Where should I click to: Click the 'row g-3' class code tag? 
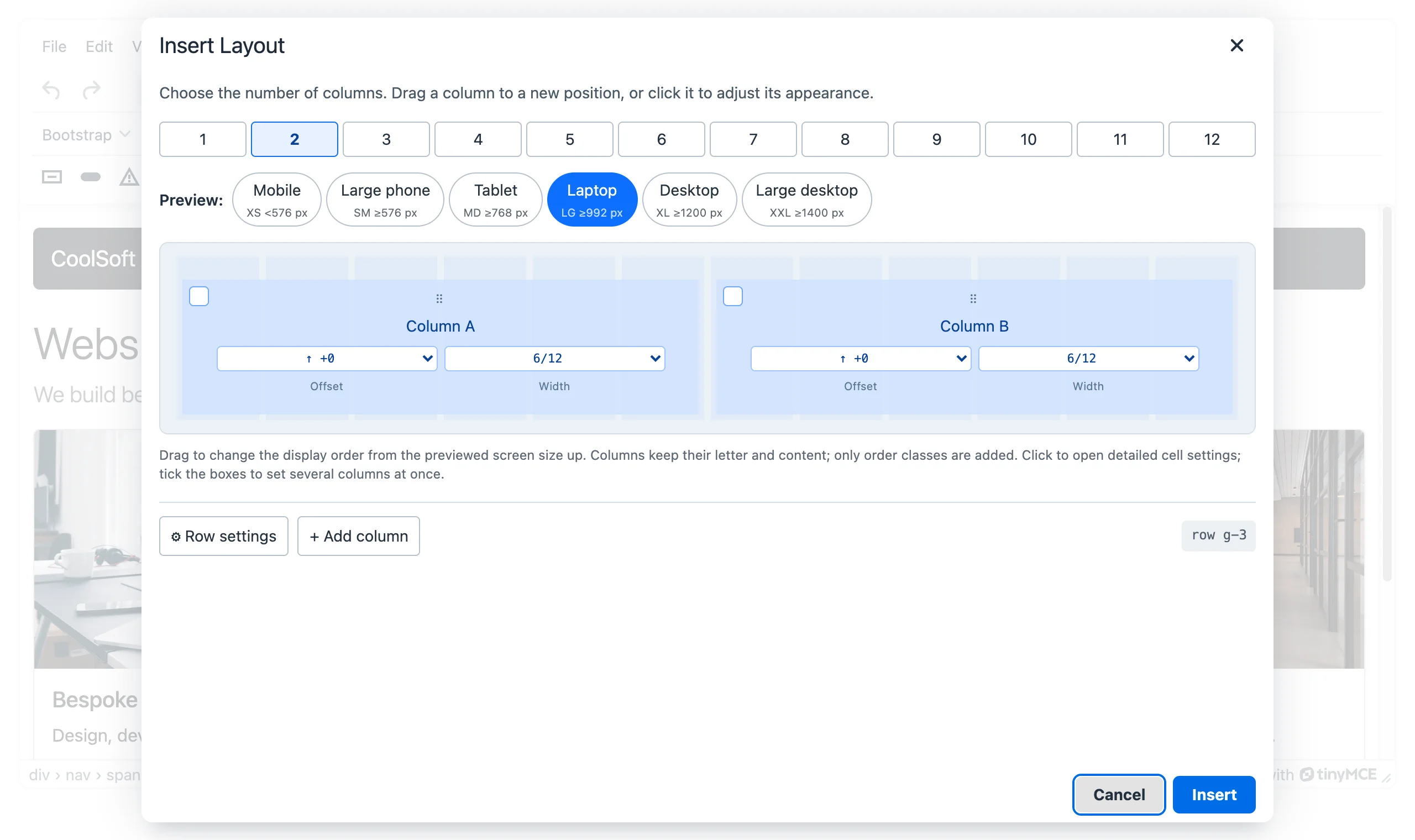[1218, 535]
